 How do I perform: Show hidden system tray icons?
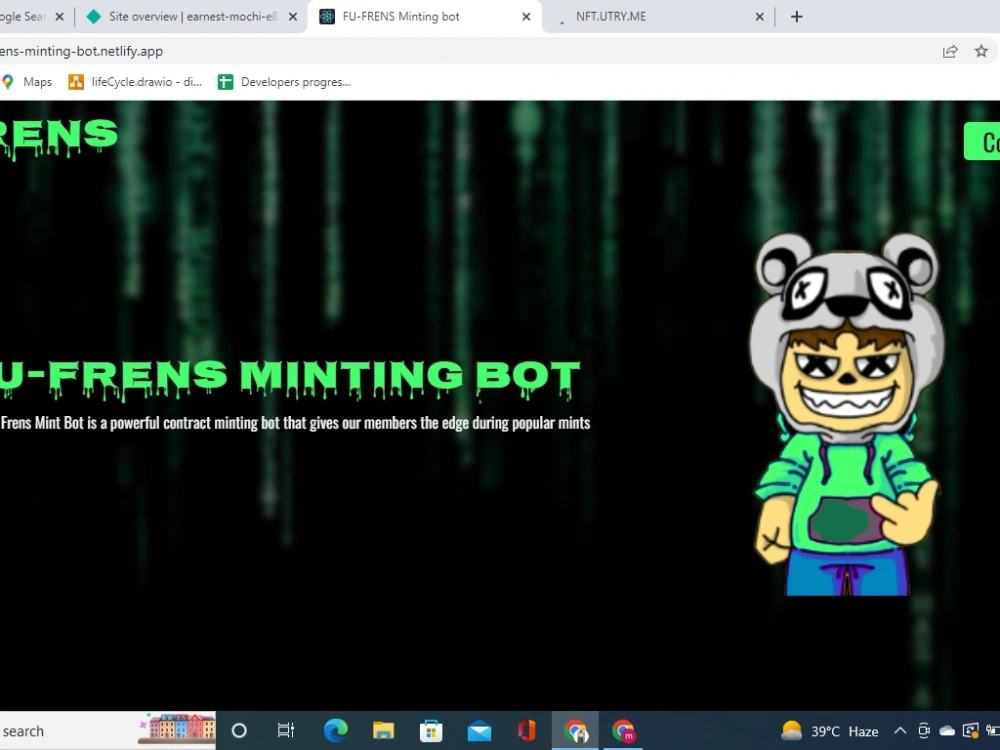click(x=900, y=731)
